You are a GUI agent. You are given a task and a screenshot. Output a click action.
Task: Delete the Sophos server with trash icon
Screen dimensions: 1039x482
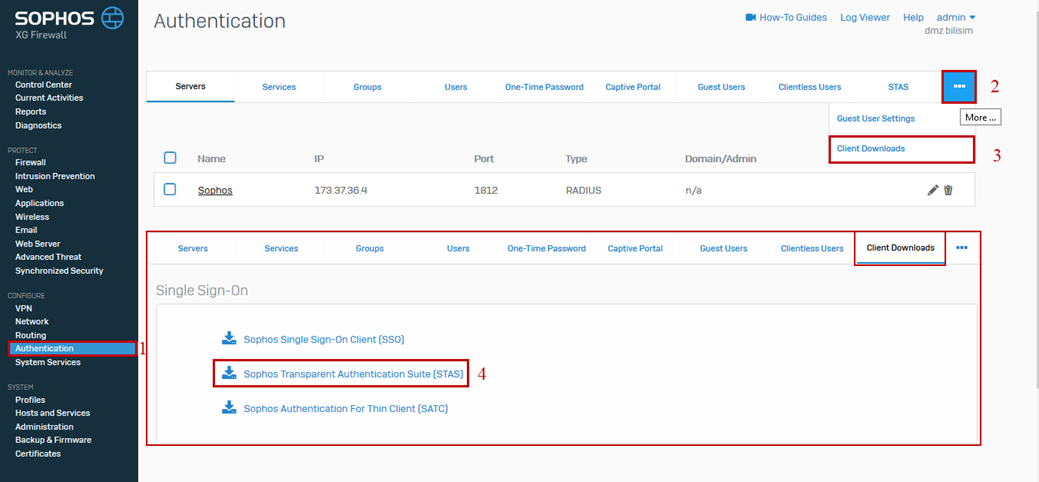click(x=948, y=190)
